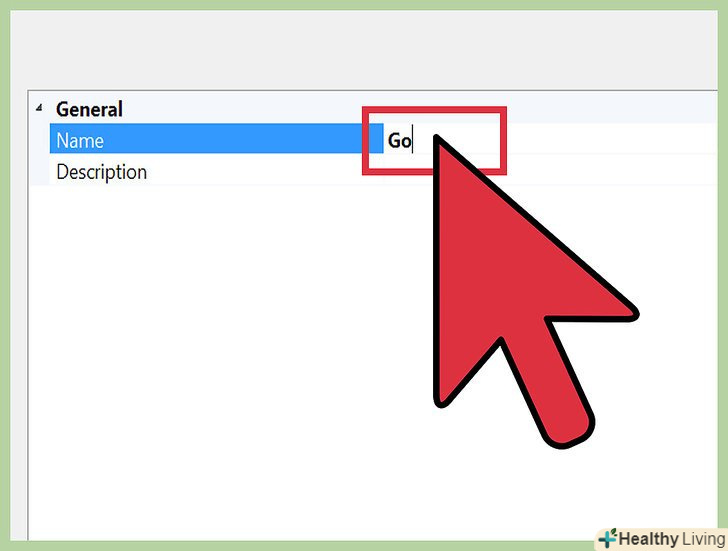Click the General row's far right area
Viewport: 728px width, 551px height.
tap(613, 108)
